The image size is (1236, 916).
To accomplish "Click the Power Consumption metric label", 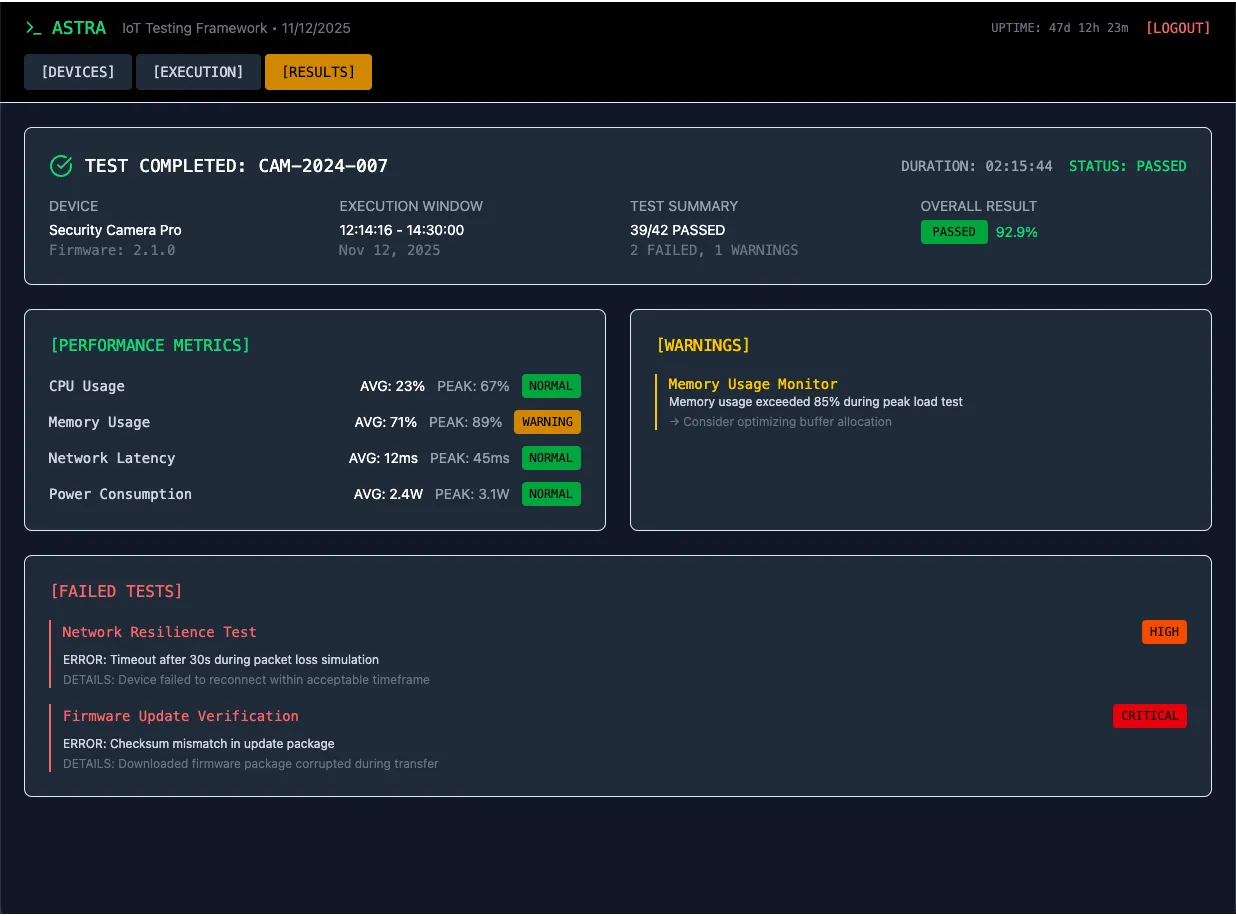I will pos(120,494).
